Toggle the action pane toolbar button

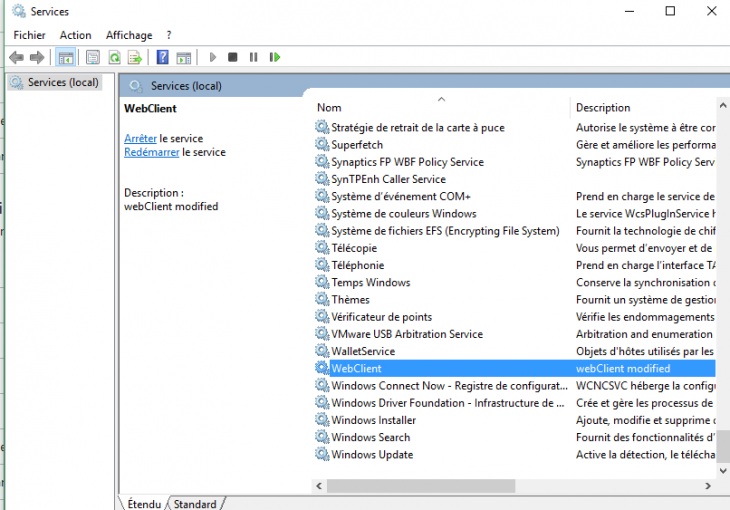[183, 58]
